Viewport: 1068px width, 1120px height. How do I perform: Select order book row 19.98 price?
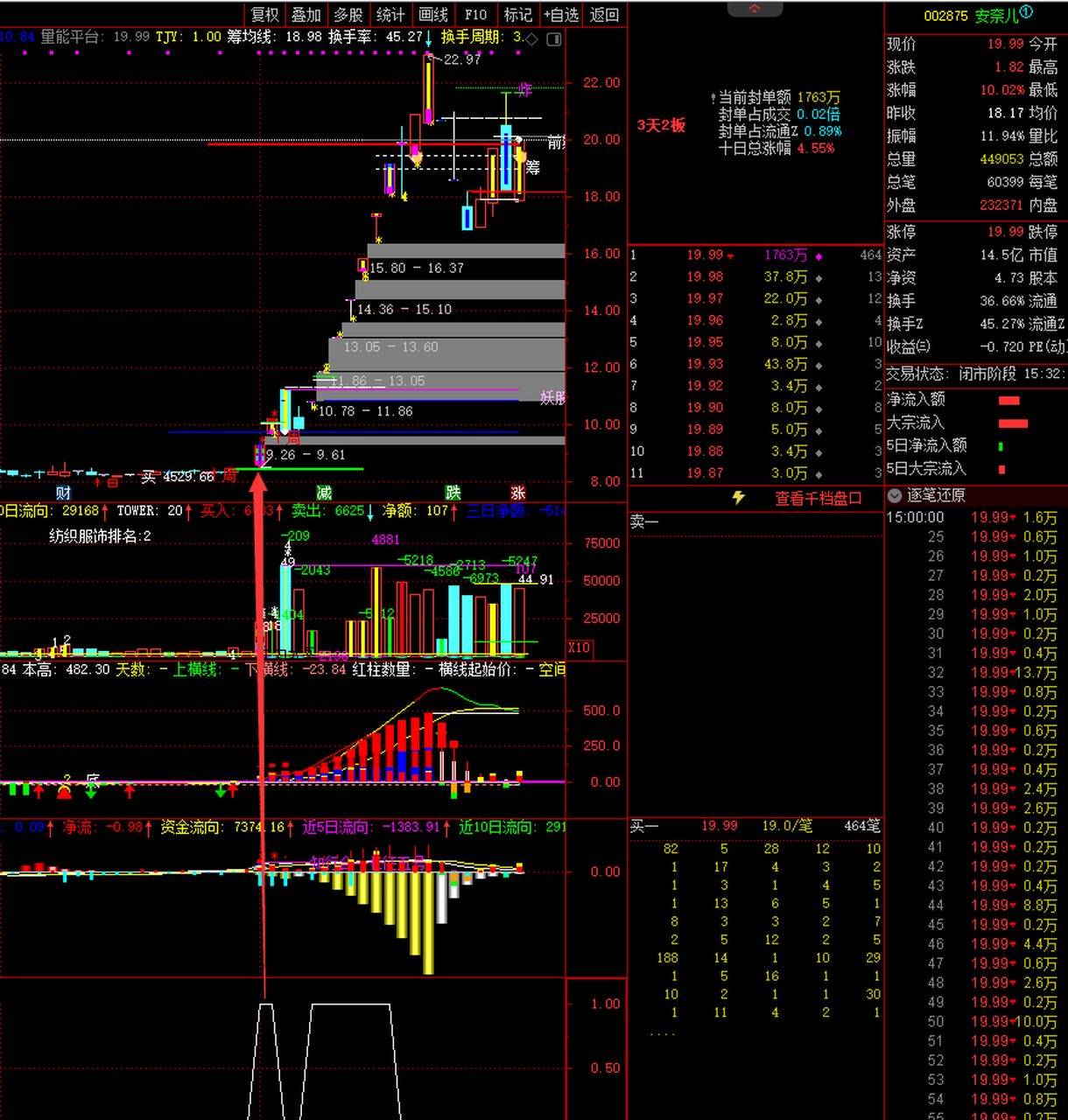(x=705, y=276)
